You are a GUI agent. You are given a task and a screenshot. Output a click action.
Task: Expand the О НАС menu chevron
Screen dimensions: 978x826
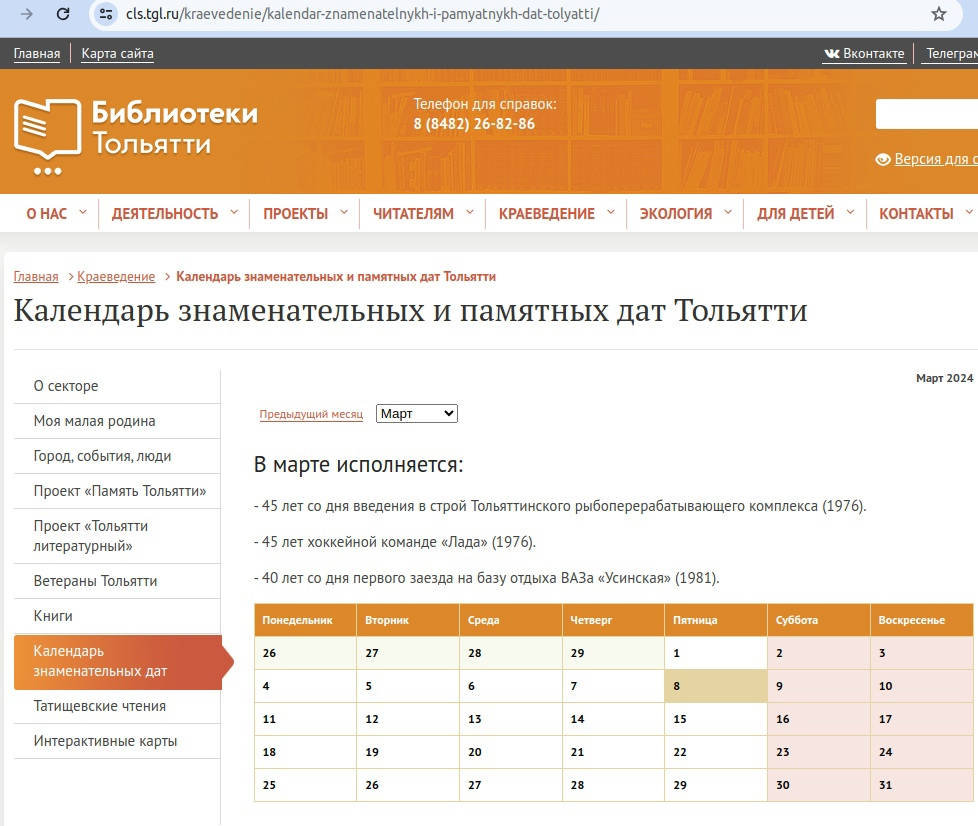[x=83, y=213]
